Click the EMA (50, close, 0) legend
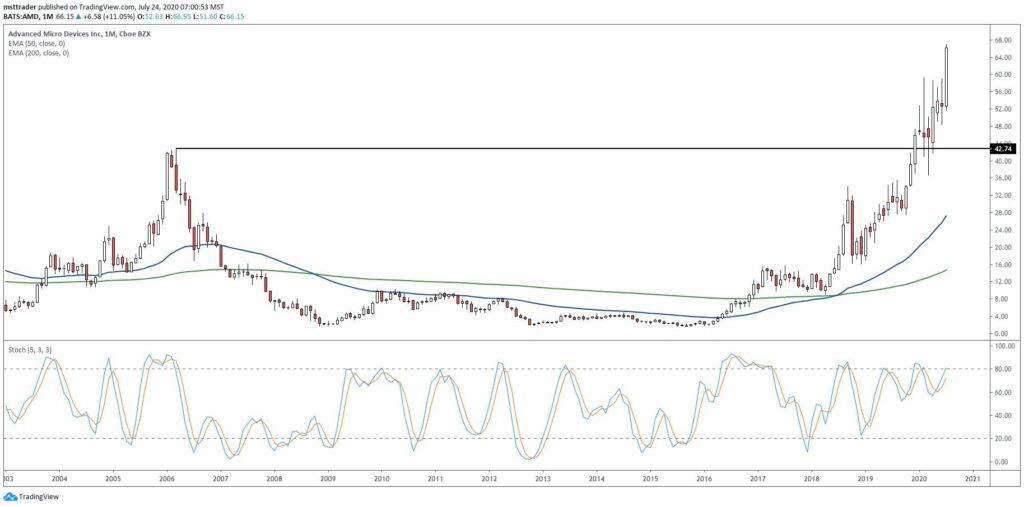This screenshot has height=507, width=1024. tap(38, 42)
